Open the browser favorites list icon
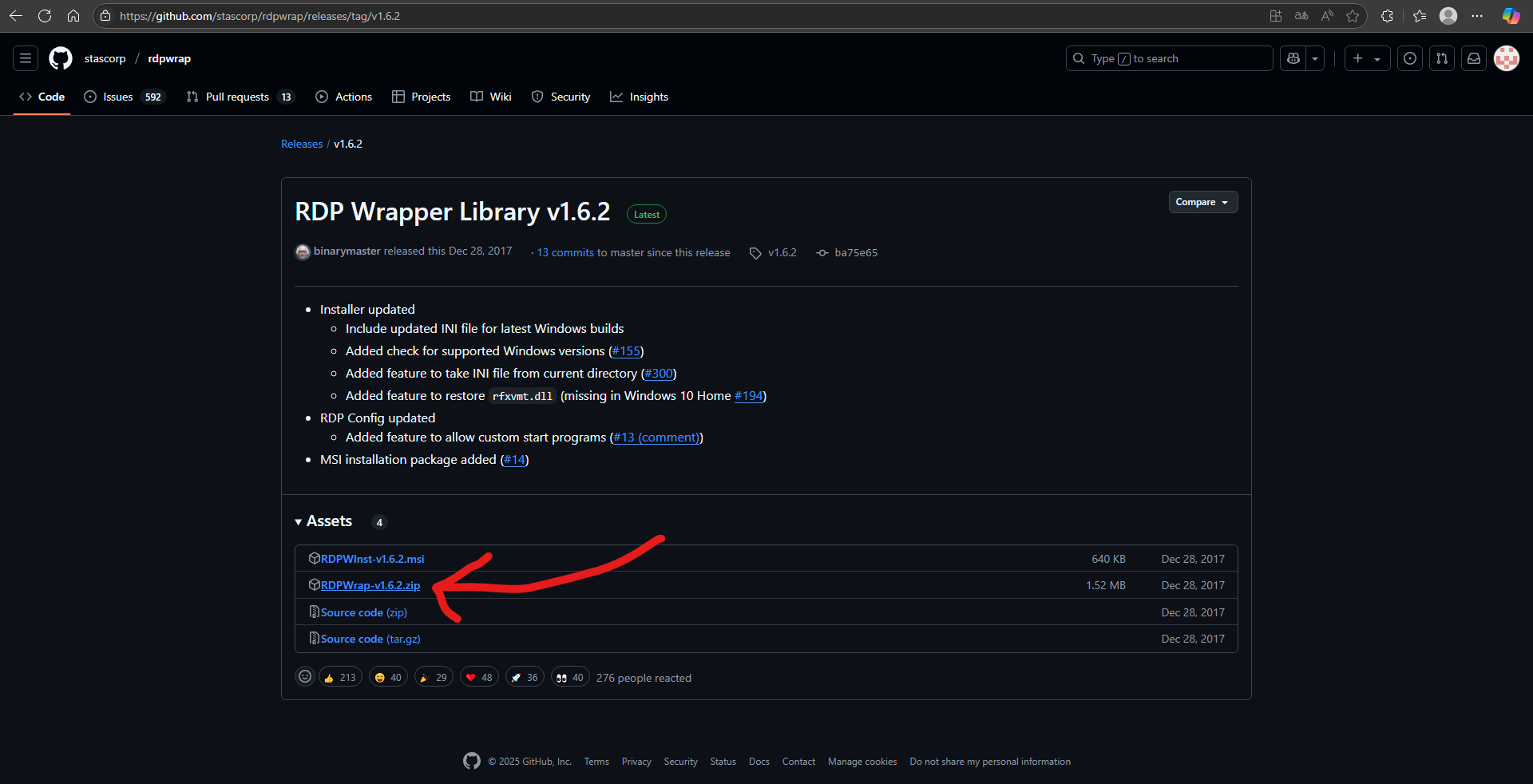Image resolution: width=1533 pixels, height=784 pixels. (1420, 16)
